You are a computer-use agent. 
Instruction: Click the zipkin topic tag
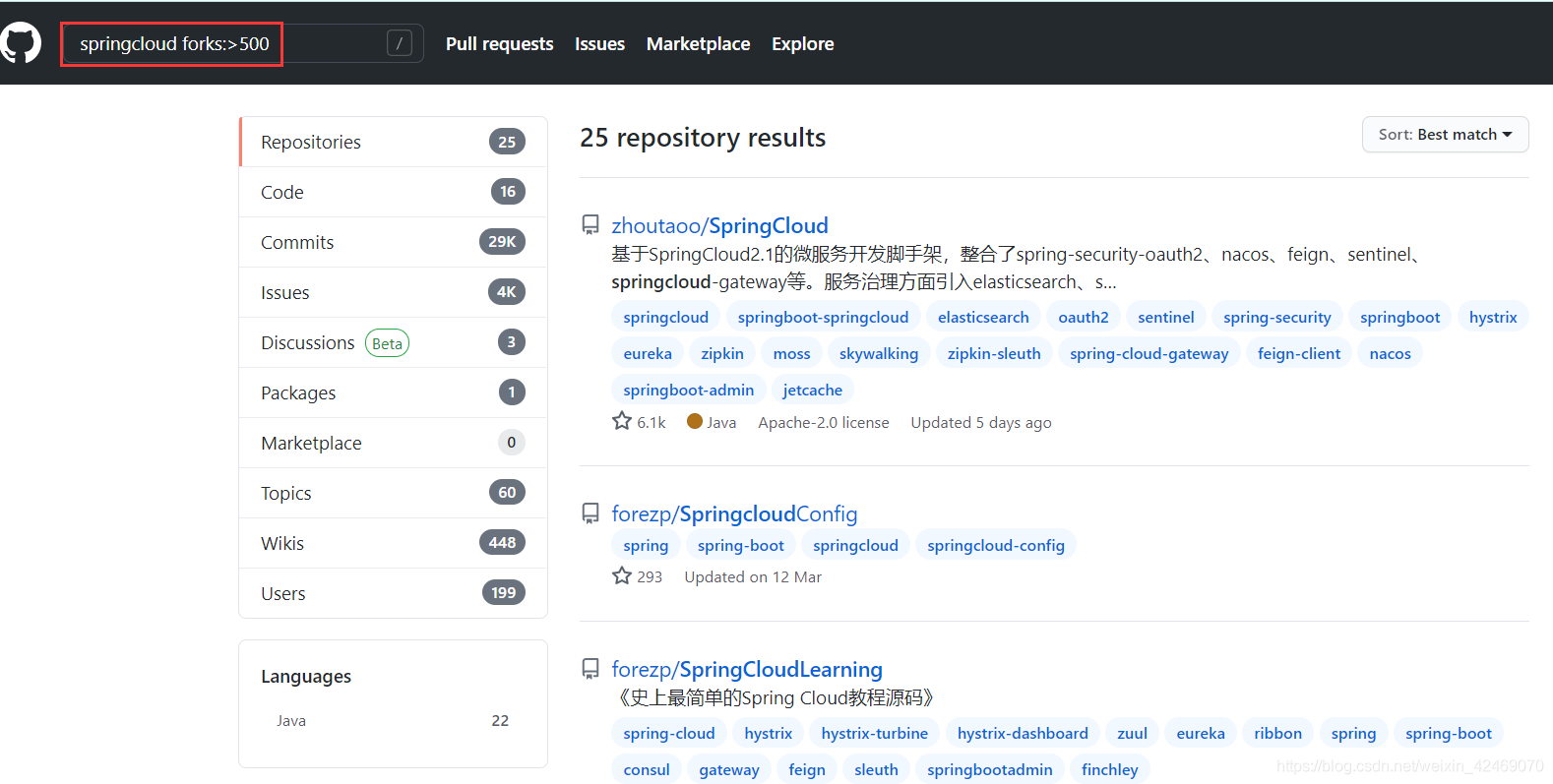point(722,353)
